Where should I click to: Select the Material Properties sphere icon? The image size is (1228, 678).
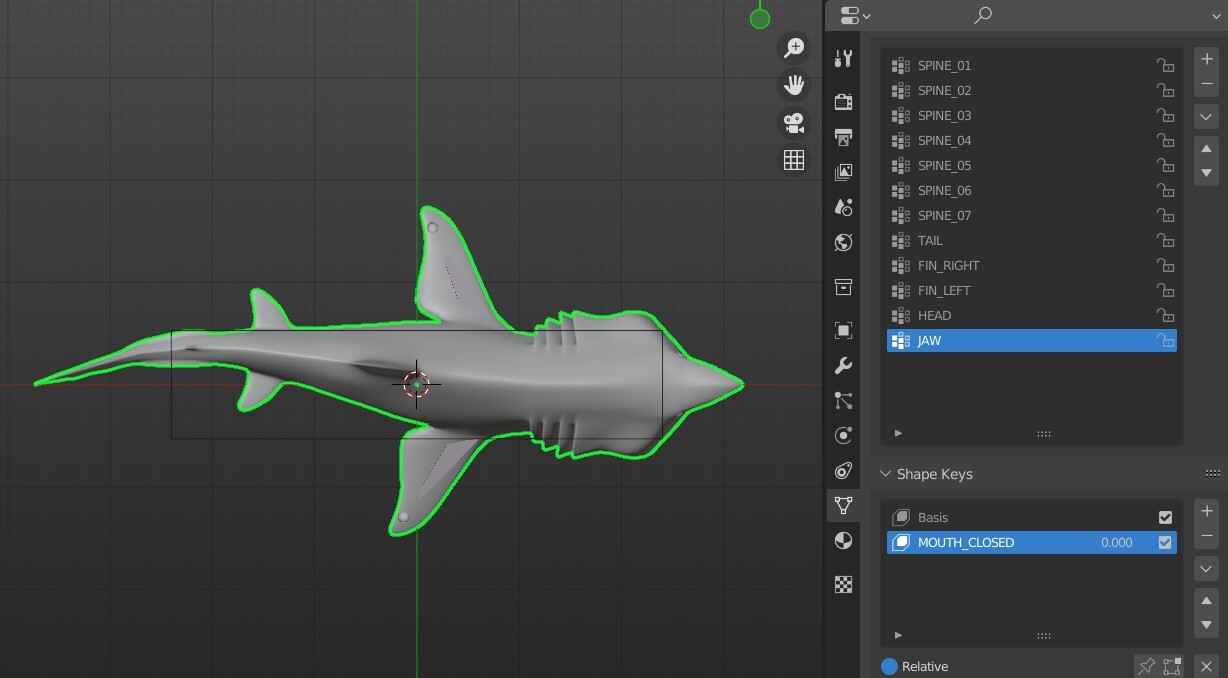tap(843, 541)
